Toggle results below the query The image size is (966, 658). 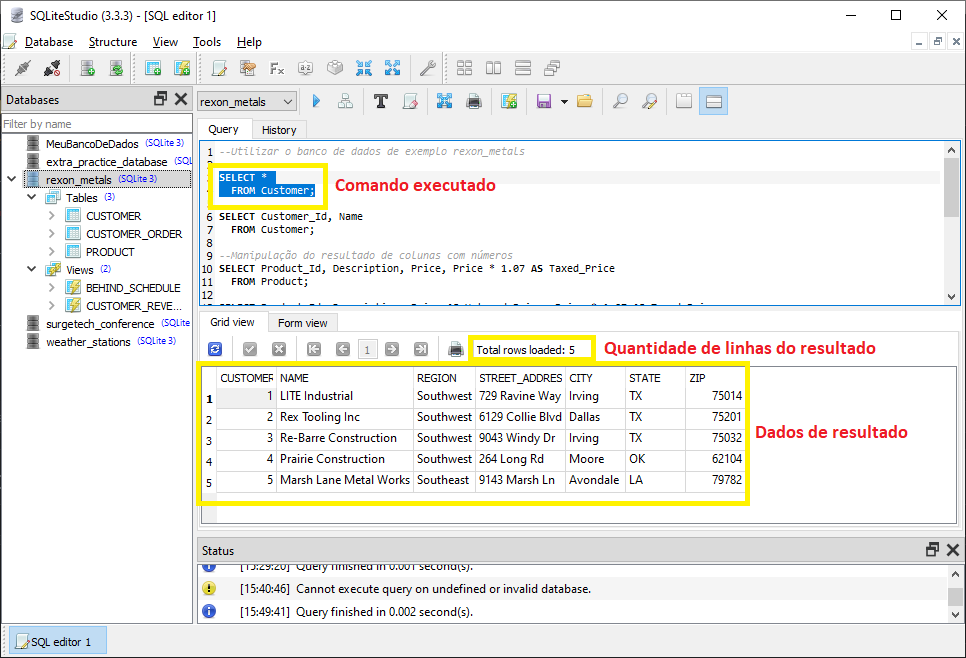[713, 101]
